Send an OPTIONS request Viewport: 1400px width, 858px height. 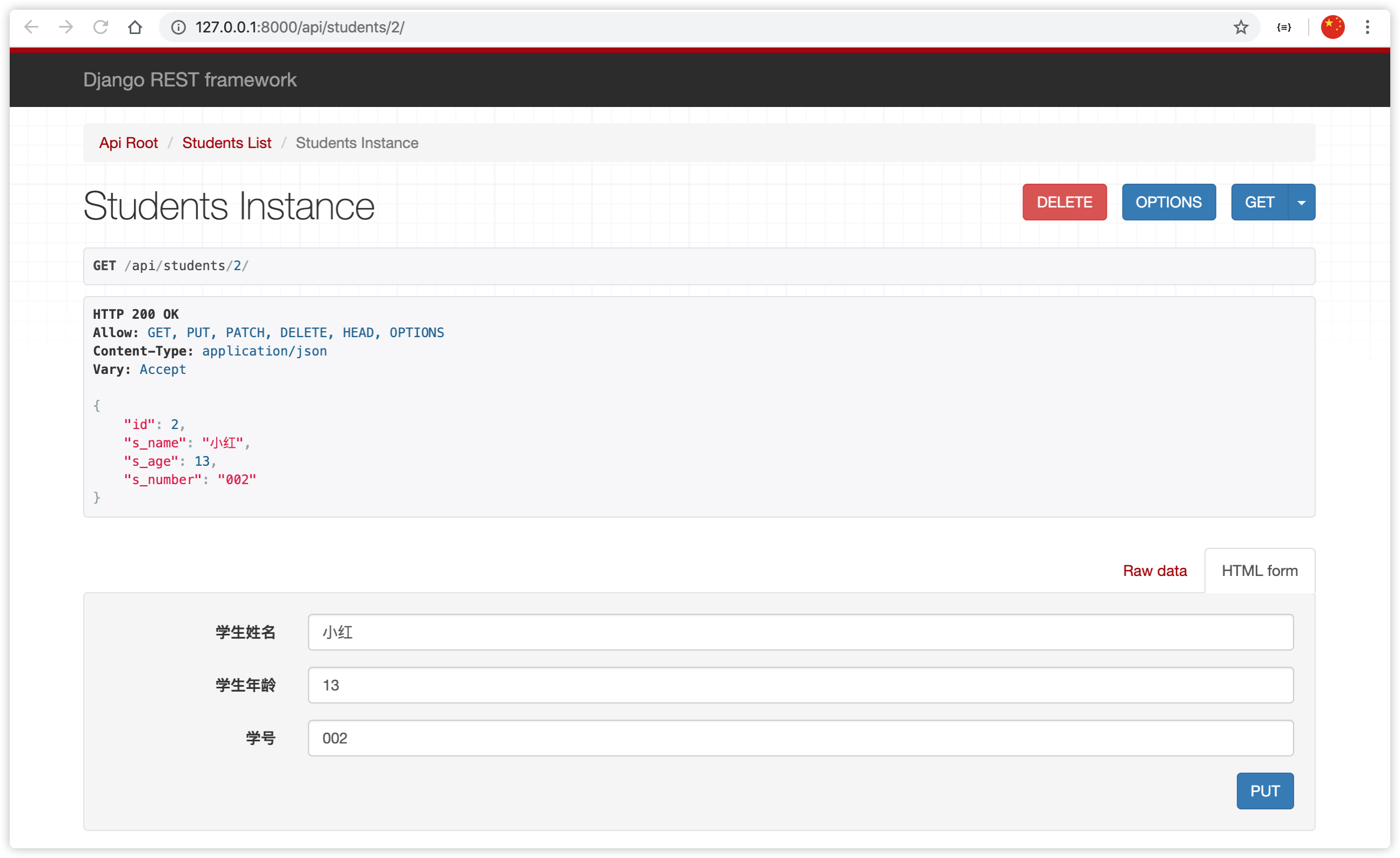point(1169,202)
